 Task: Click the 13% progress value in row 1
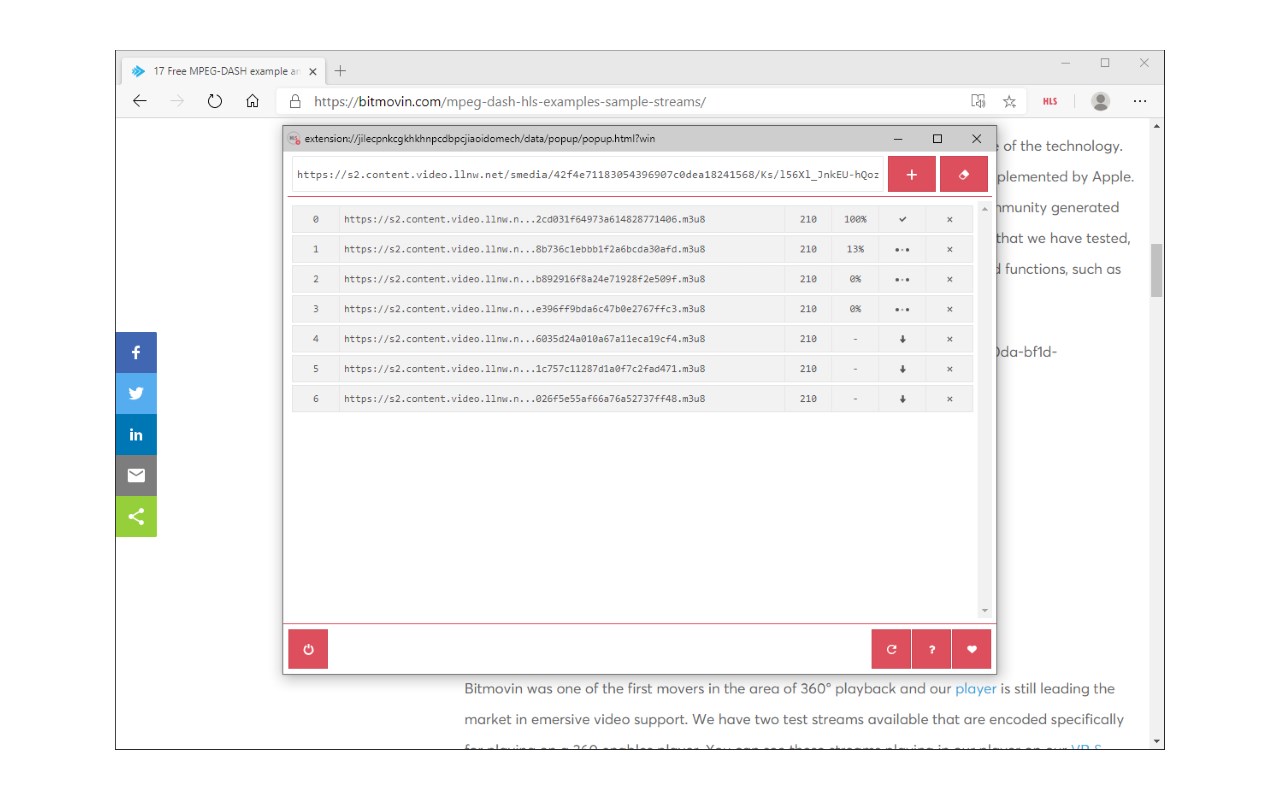click(855, 249)
